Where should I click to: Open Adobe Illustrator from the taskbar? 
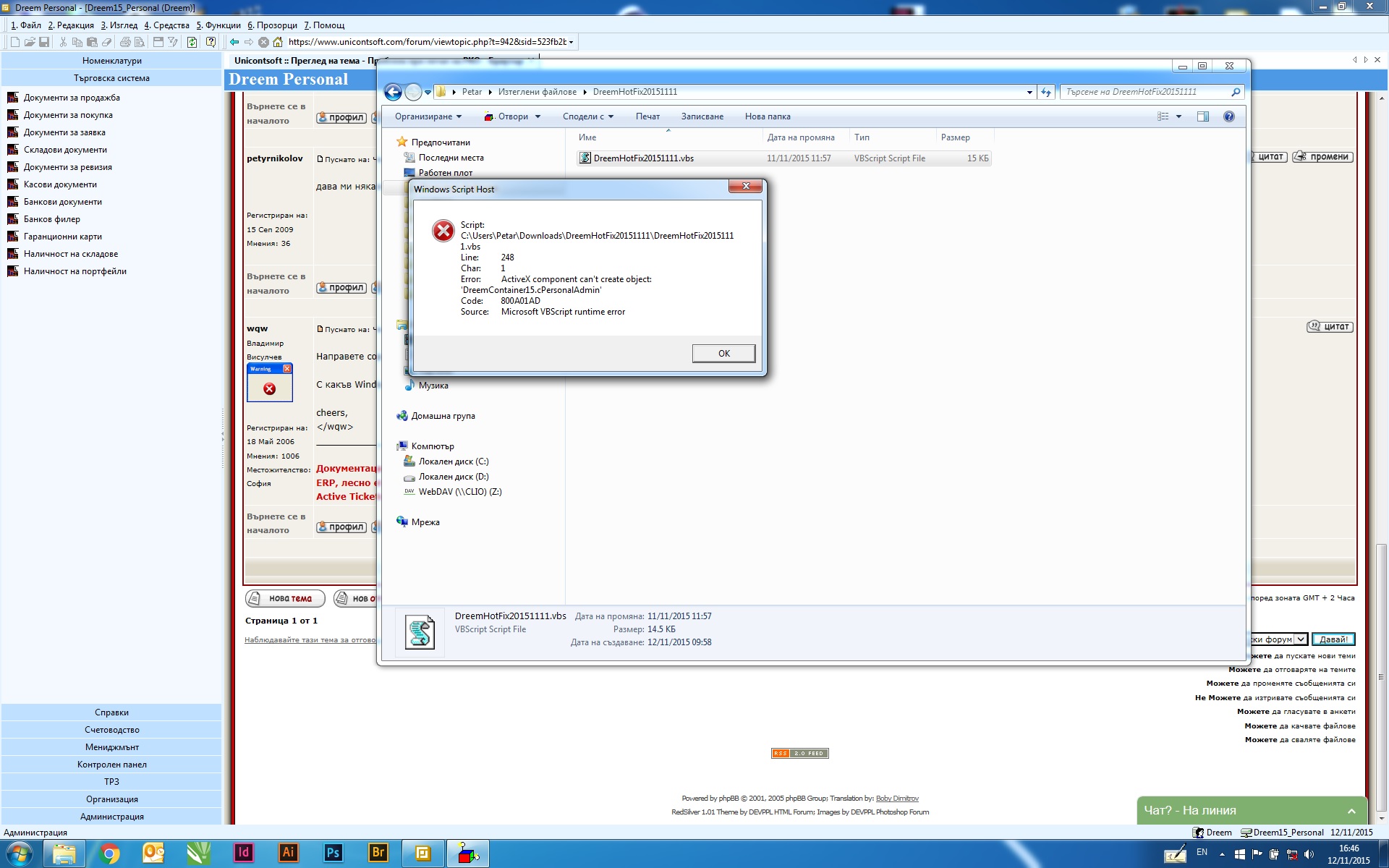tap(288, 853)
